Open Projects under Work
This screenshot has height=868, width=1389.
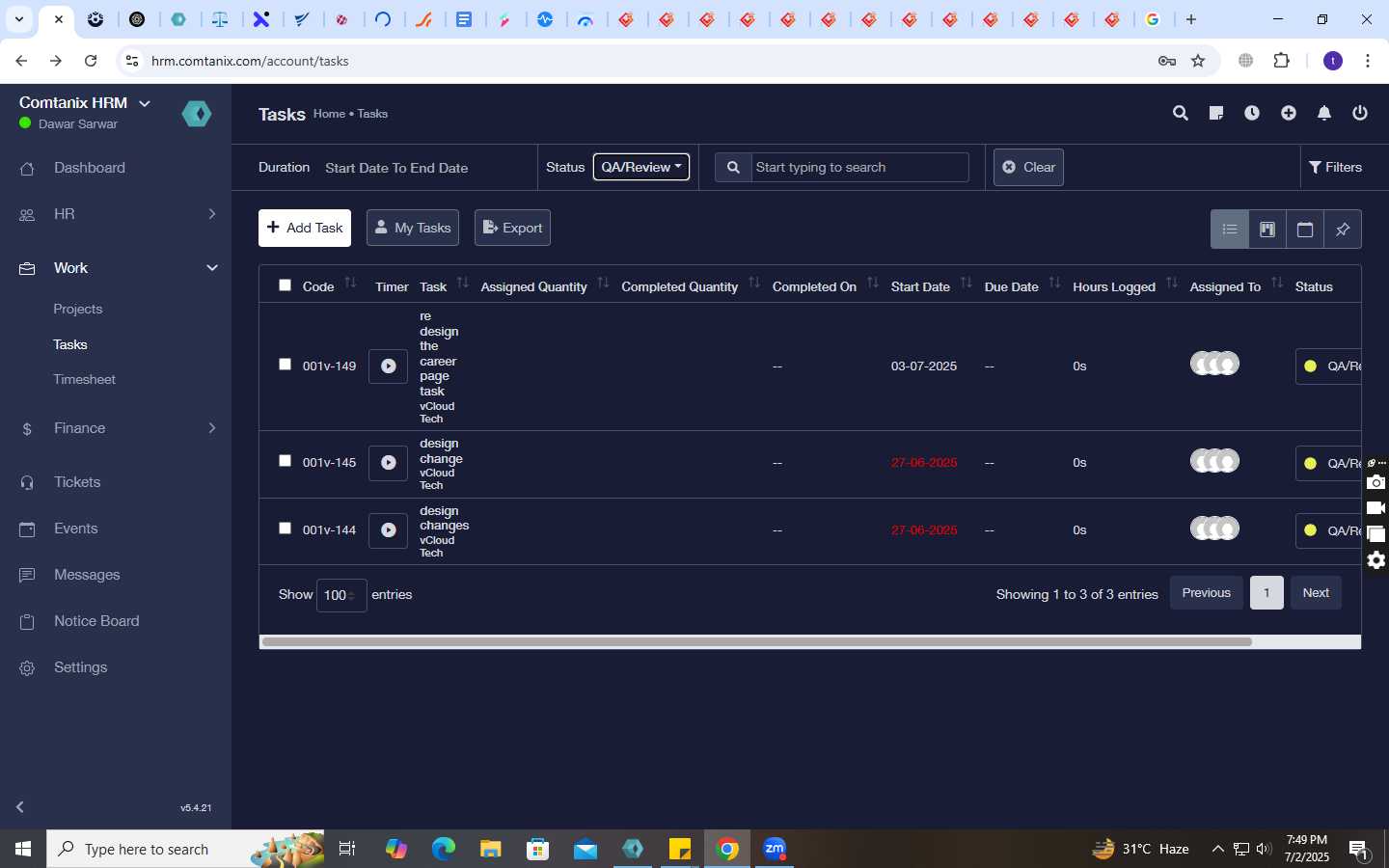[78, 310]
